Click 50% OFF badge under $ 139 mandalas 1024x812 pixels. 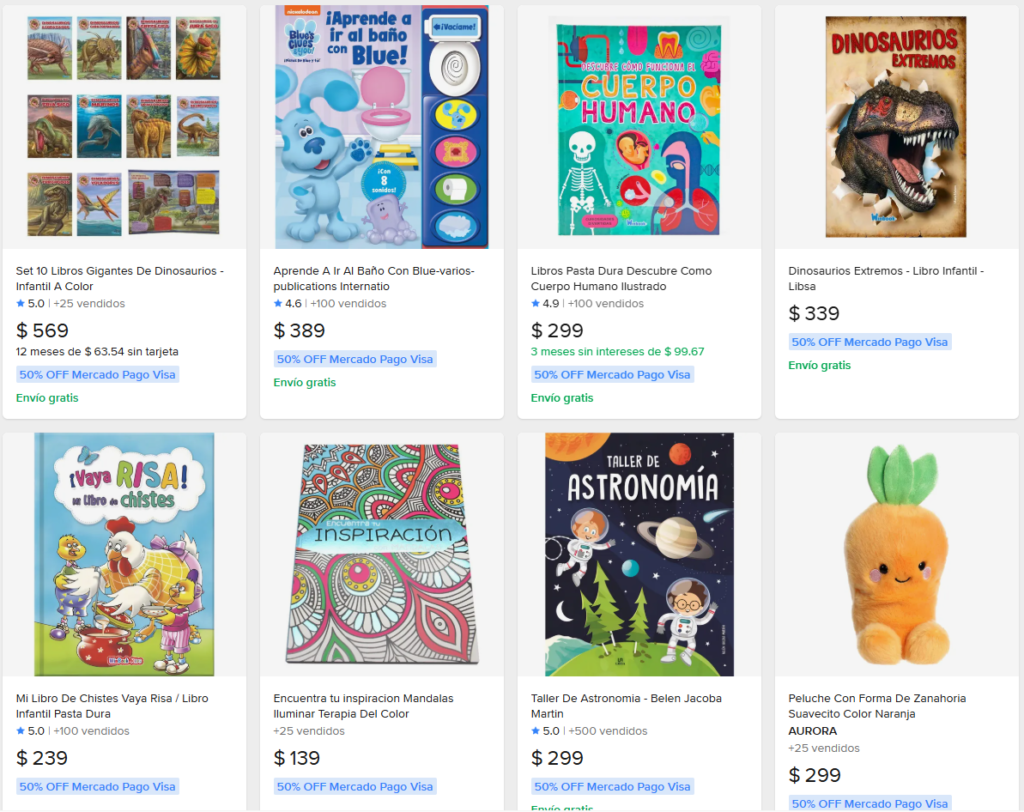click(355, 787)
